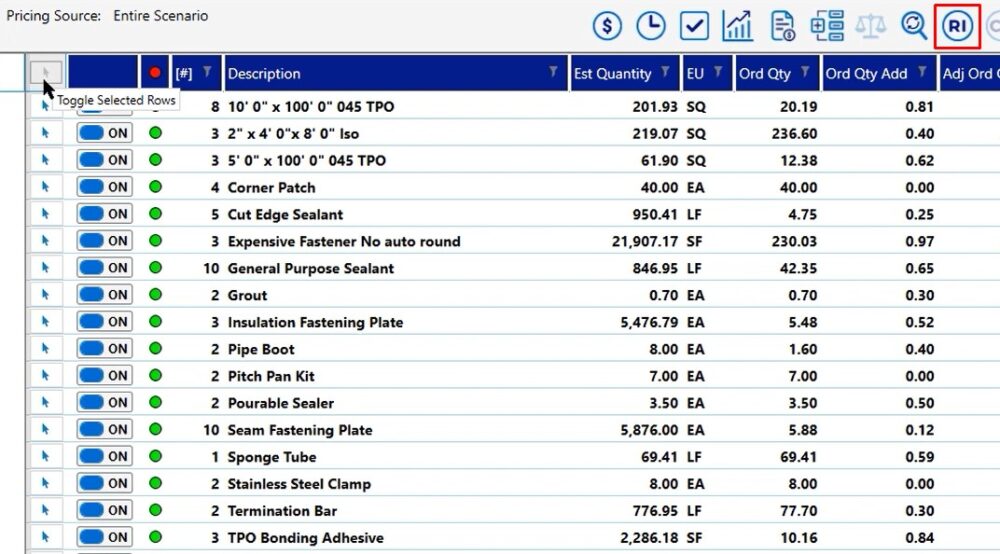Open the growth chart icon
This screenshot has height=554, width=1000.
tap(738, 26)
